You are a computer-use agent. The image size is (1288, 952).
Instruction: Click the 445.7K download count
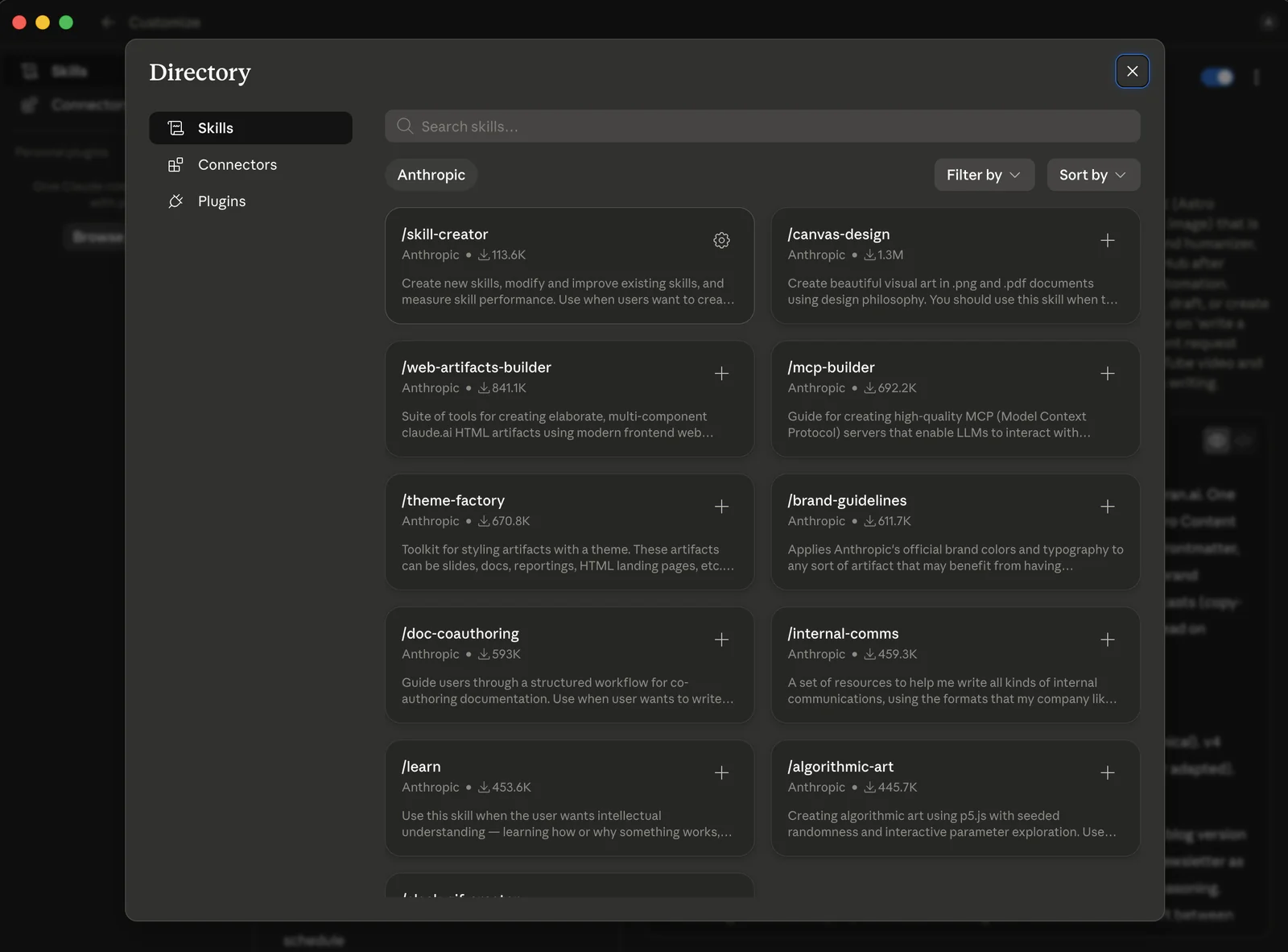(898, 787)
